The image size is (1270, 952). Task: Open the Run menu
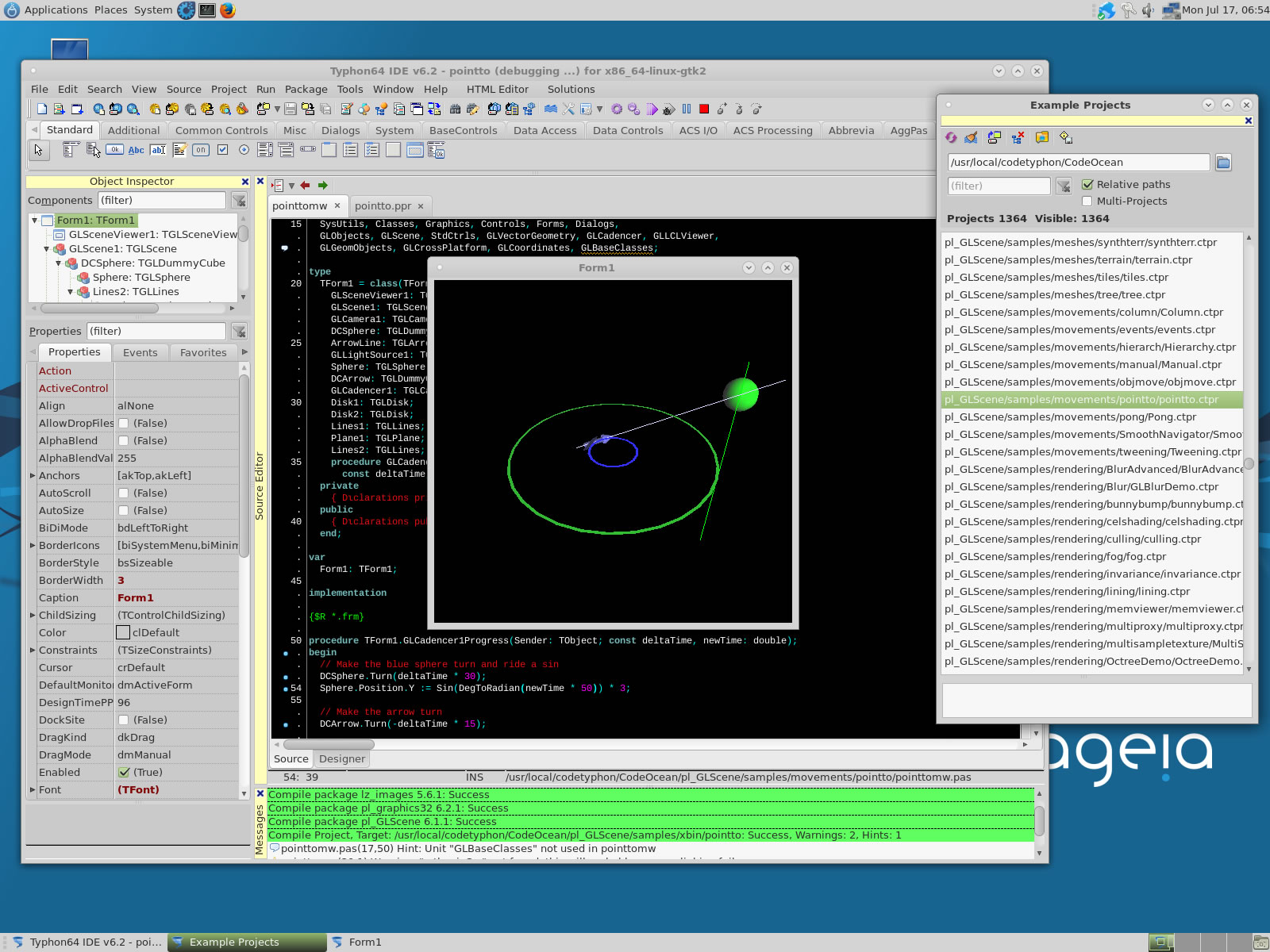pyautogui.click(x=265, y=89)
